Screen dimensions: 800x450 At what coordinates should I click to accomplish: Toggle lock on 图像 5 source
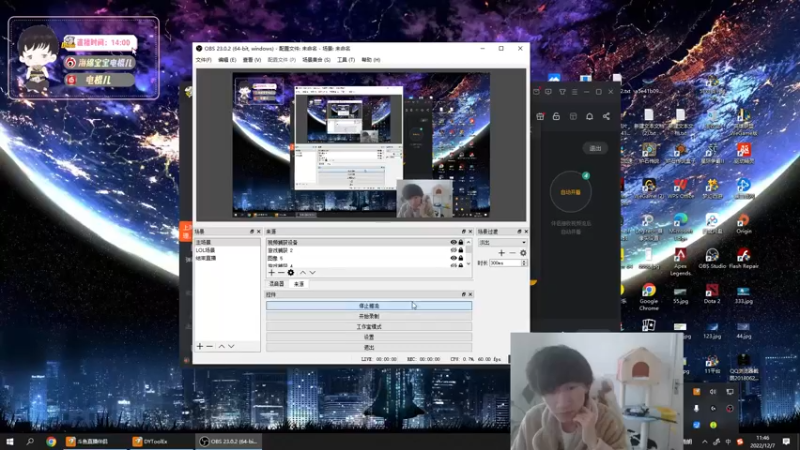(x=461, y=258)
